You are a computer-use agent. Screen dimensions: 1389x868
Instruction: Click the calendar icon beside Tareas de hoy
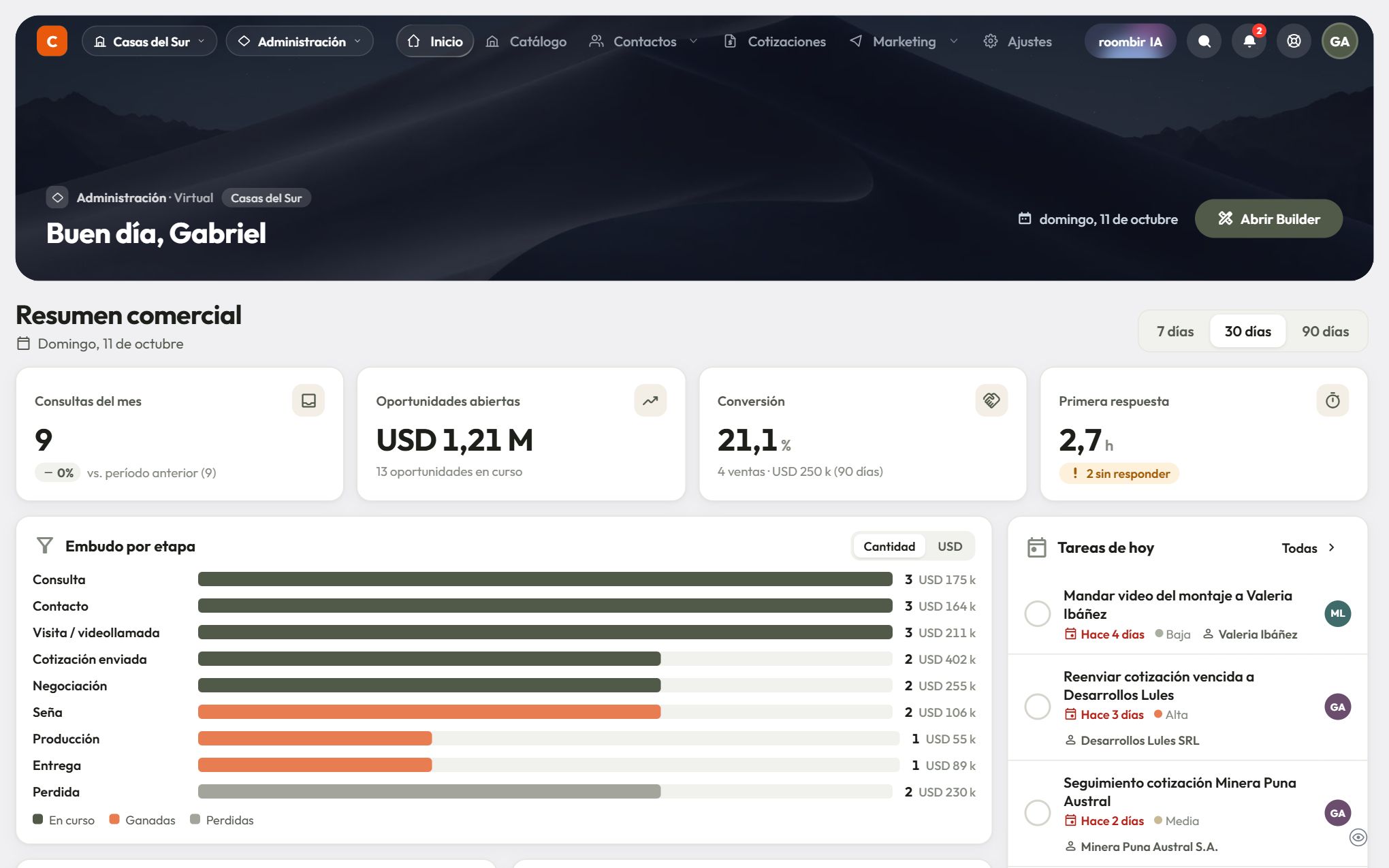[x=1036, y=547]
